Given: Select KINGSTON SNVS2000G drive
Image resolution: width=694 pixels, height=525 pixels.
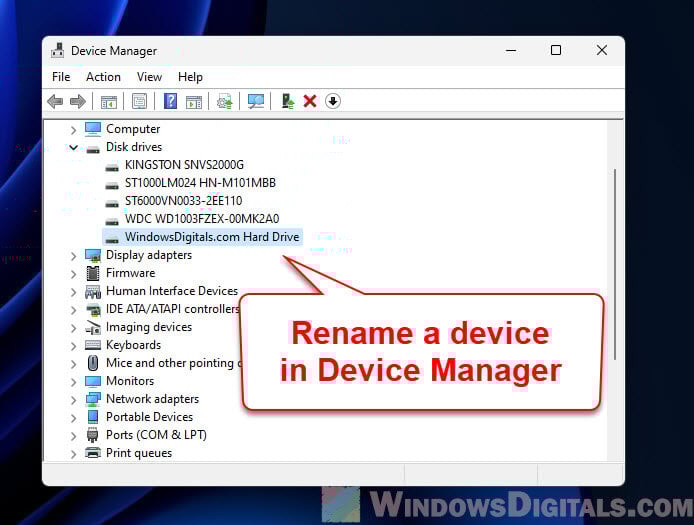Looking at the screenshot, I should pyautogui.click(x=184, y=165).
